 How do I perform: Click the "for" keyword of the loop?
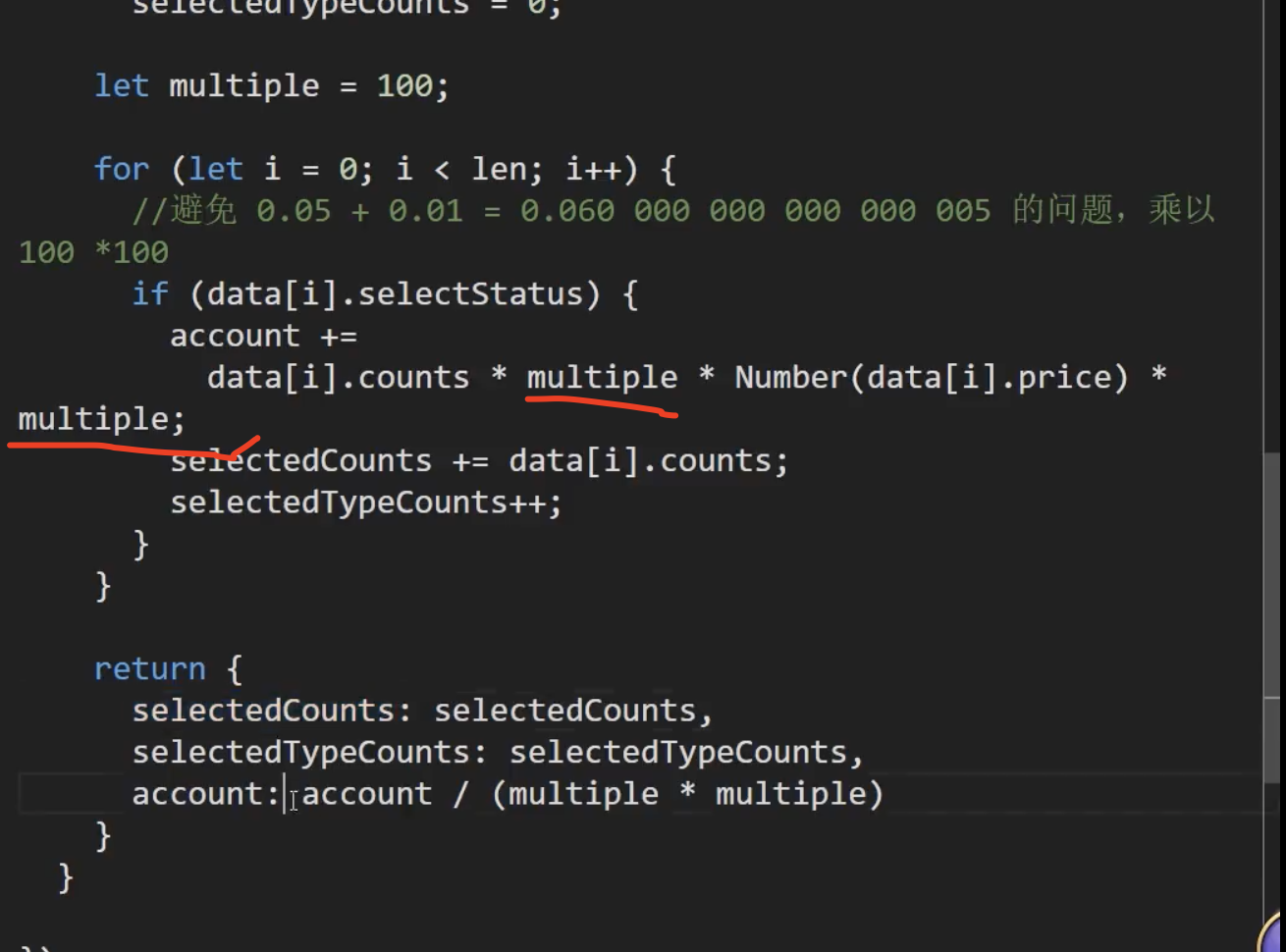click(x=122, y=169)
